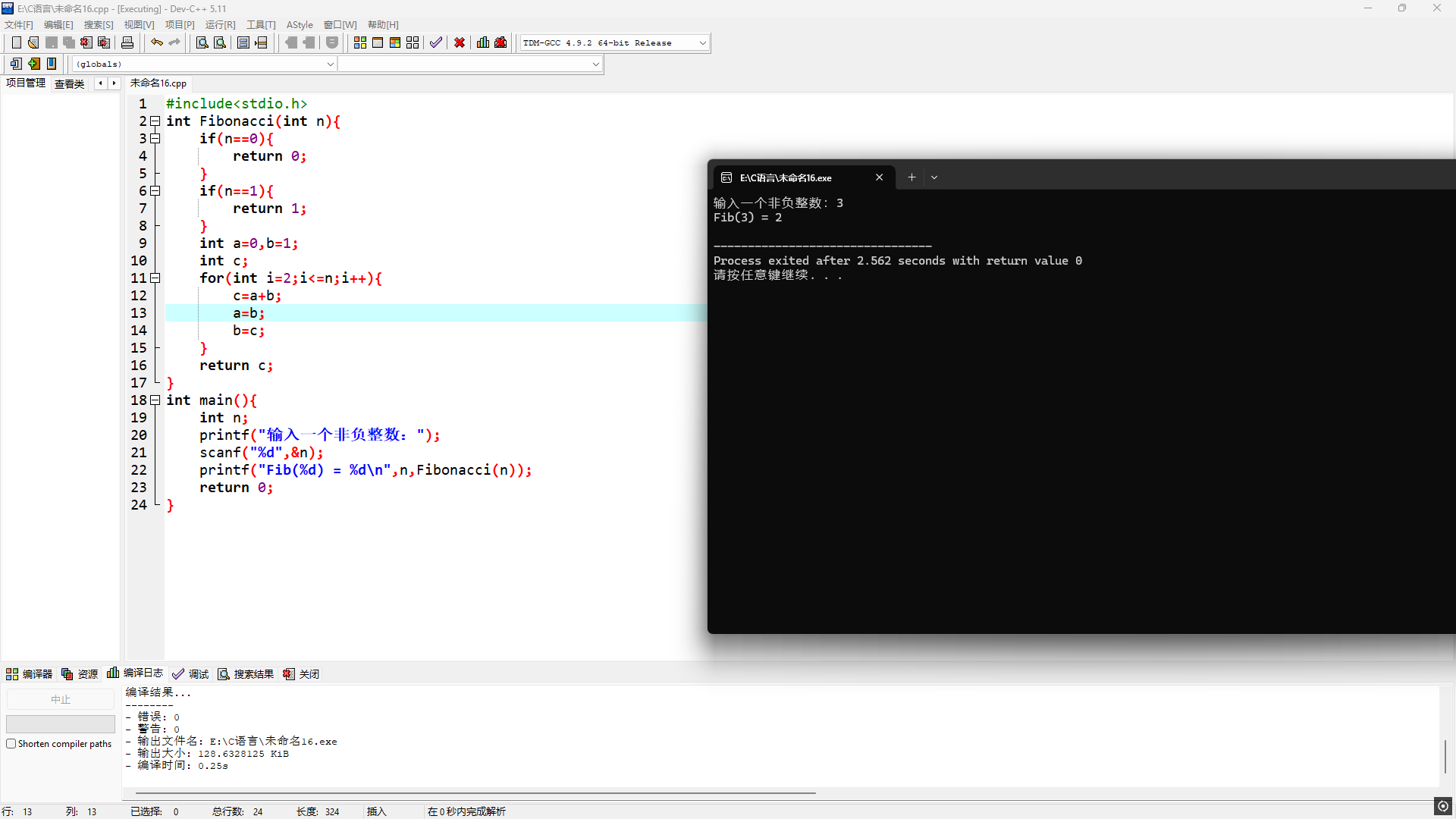Open the 运行[R] menu
This screenshot has width=1456, height=819.
click(x=220, y=25)
